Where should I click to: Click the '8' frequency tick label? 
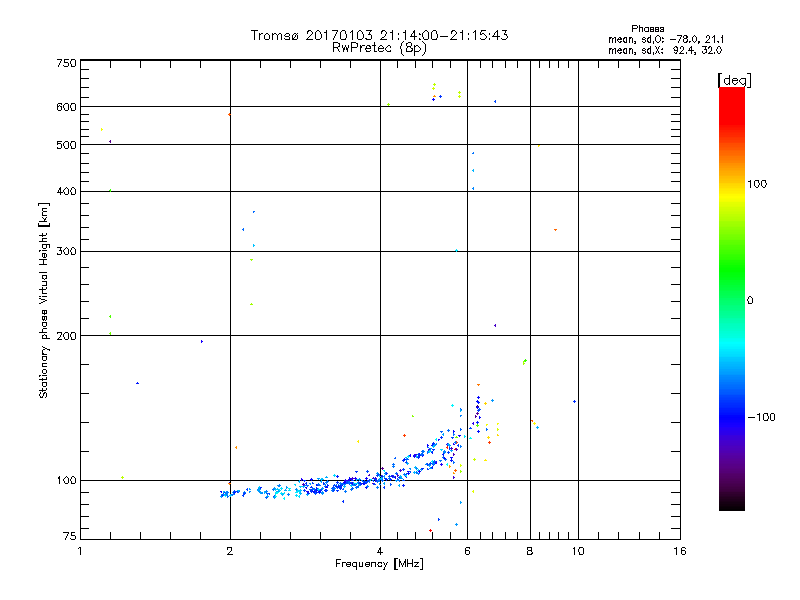pos(530,551)
